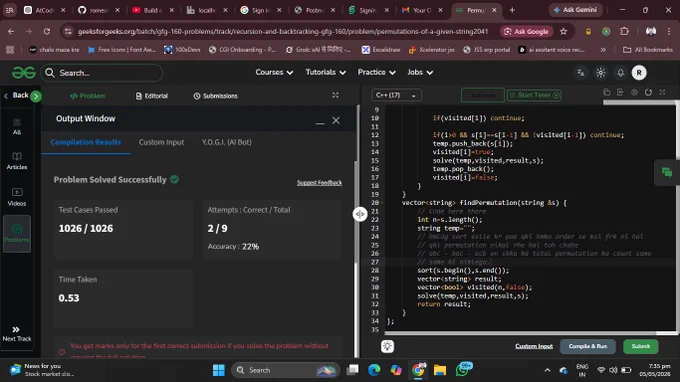Bookmark this page with the star icon
This screenshot has width=680, height=382.
[563, 31]
